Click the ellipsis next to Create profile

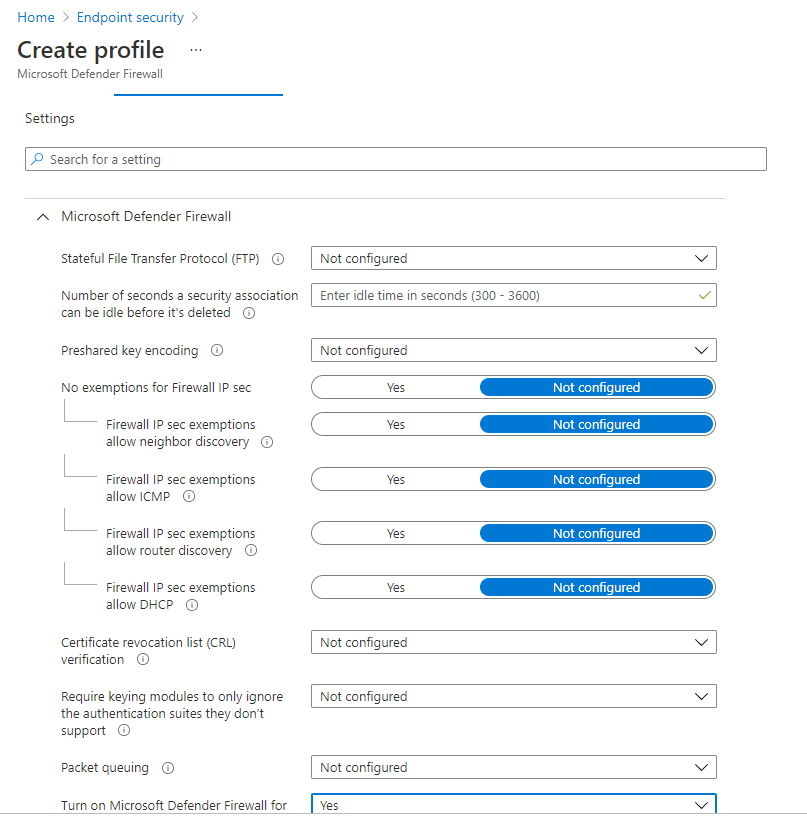(x=196, y=51)
